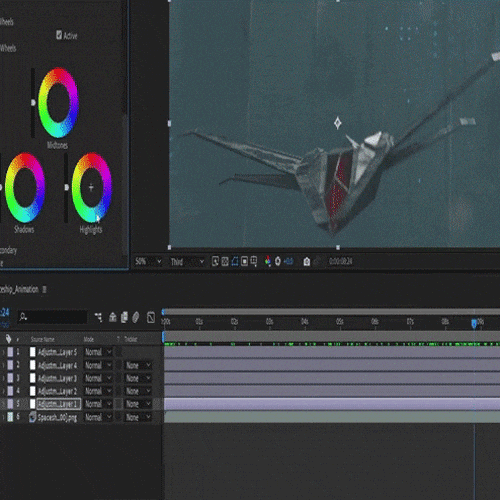Expand Adjustment Layer 5 properties
This screenshot has width=500, height=500.
click(3, 352)
